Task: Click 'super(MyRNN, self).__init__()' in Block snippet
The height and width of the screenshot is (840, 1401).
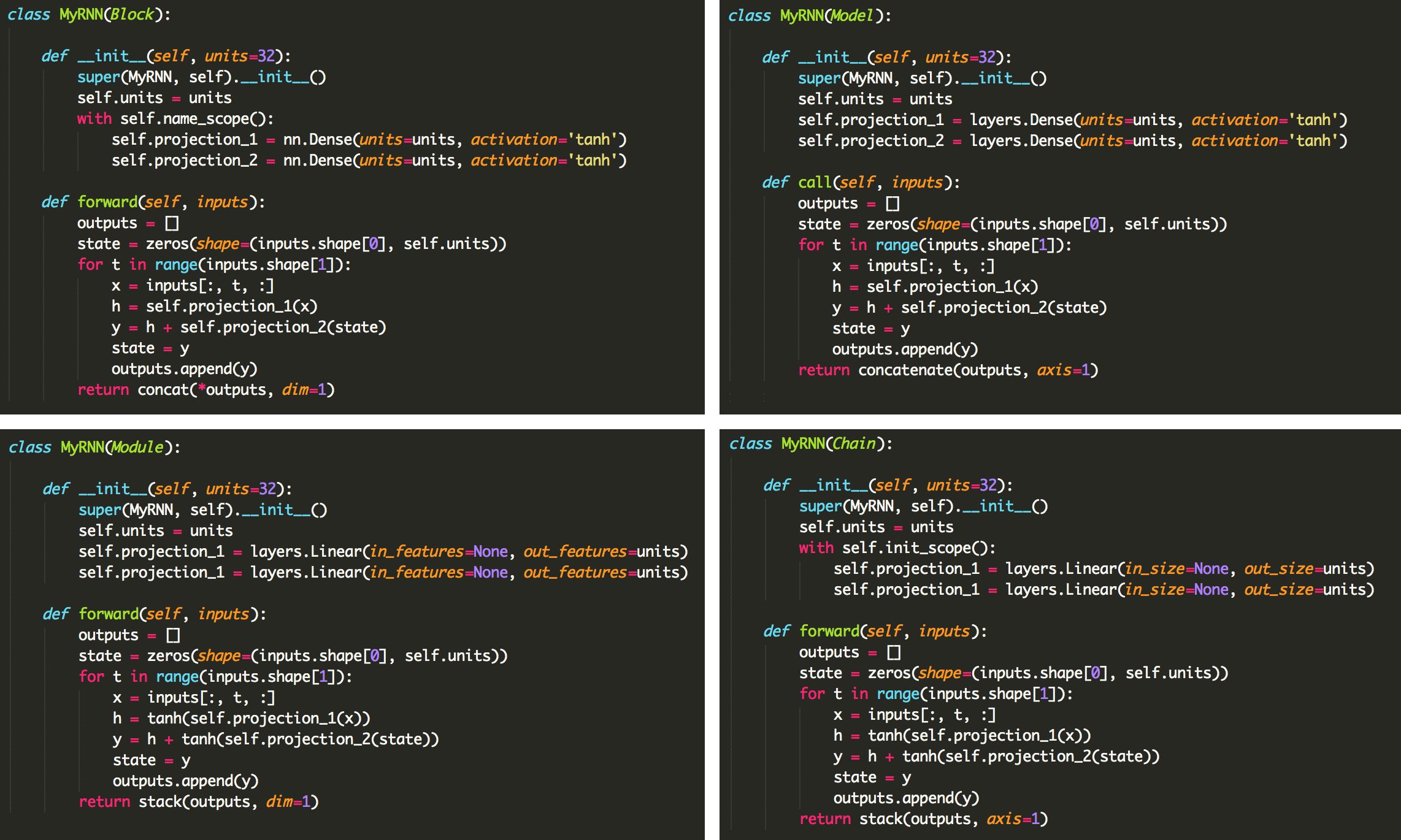Action: (x=202, y=77)
